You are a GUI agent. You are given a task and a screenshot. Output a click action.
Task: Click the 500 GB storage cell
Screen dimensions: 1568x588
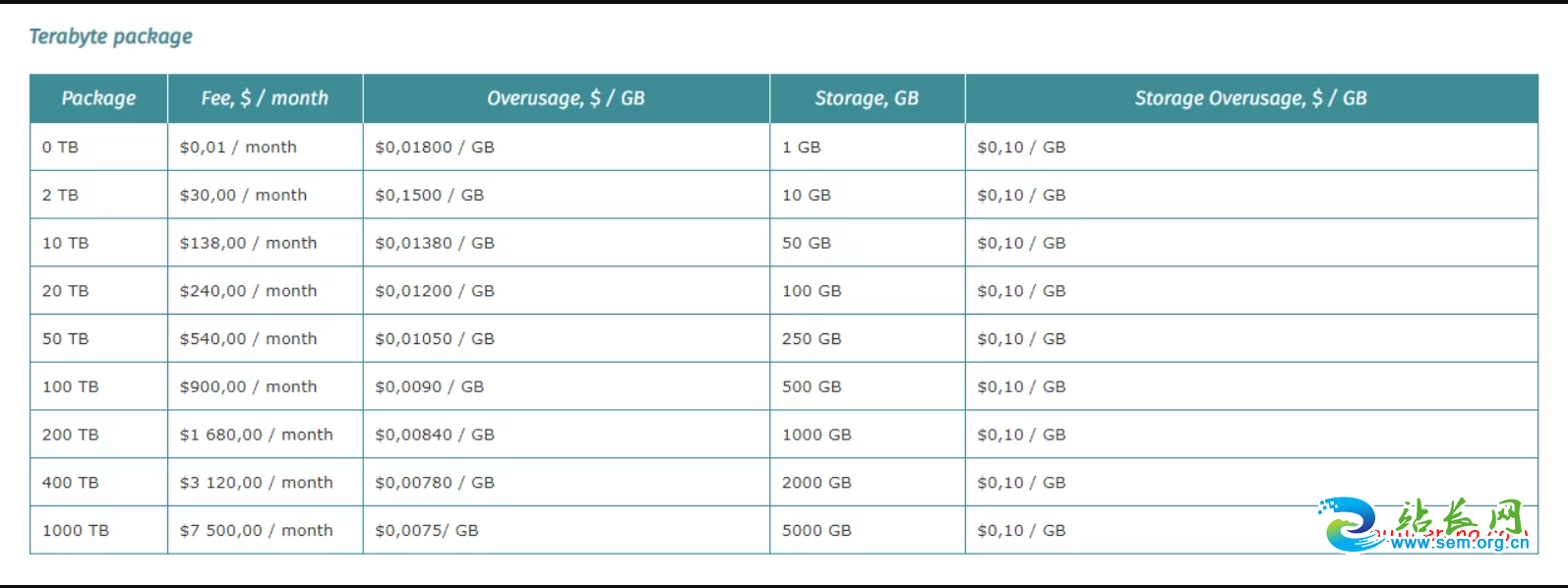coord(867,386)
